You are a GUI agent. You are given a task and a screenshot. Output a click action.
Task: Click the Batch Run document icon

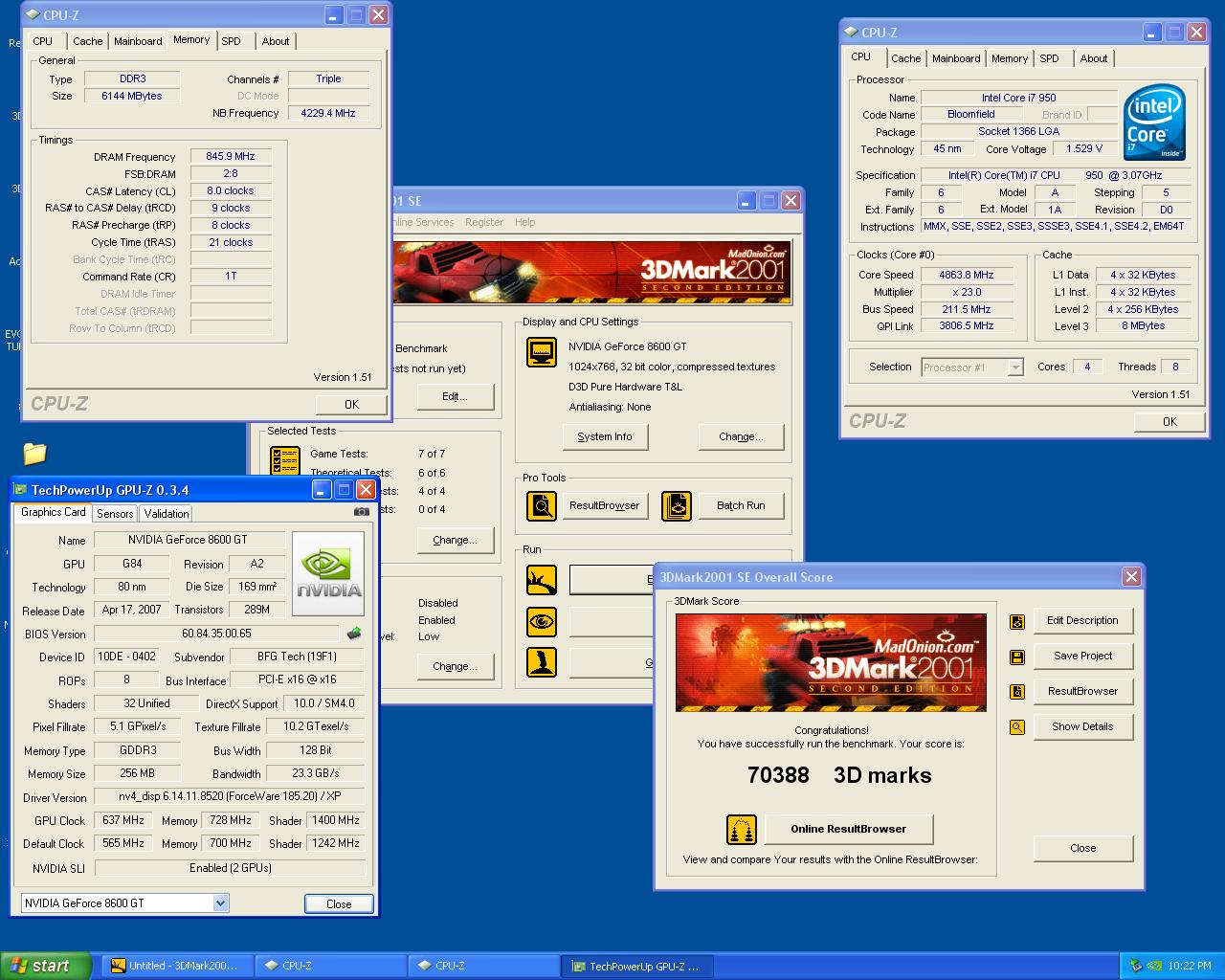[677, 505]
